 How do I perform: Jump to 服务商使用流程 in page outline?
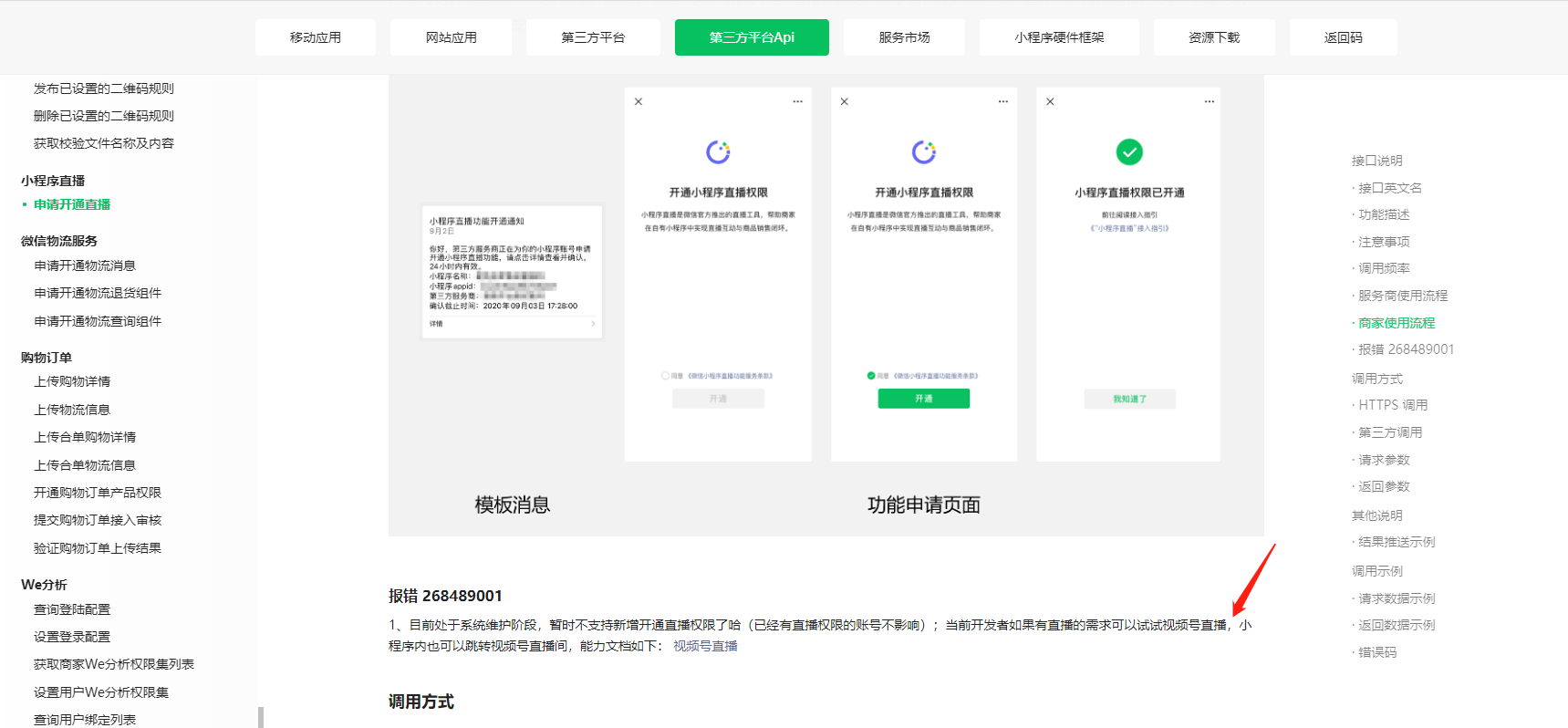(1403, 296)
